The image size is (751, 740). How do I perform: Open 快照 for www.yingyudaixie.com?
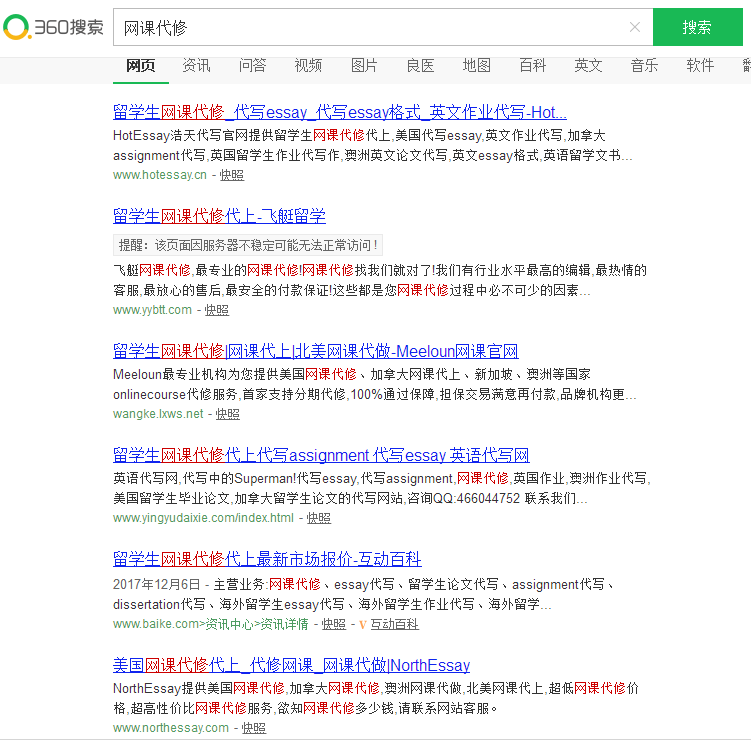click(x=319, y=518)
